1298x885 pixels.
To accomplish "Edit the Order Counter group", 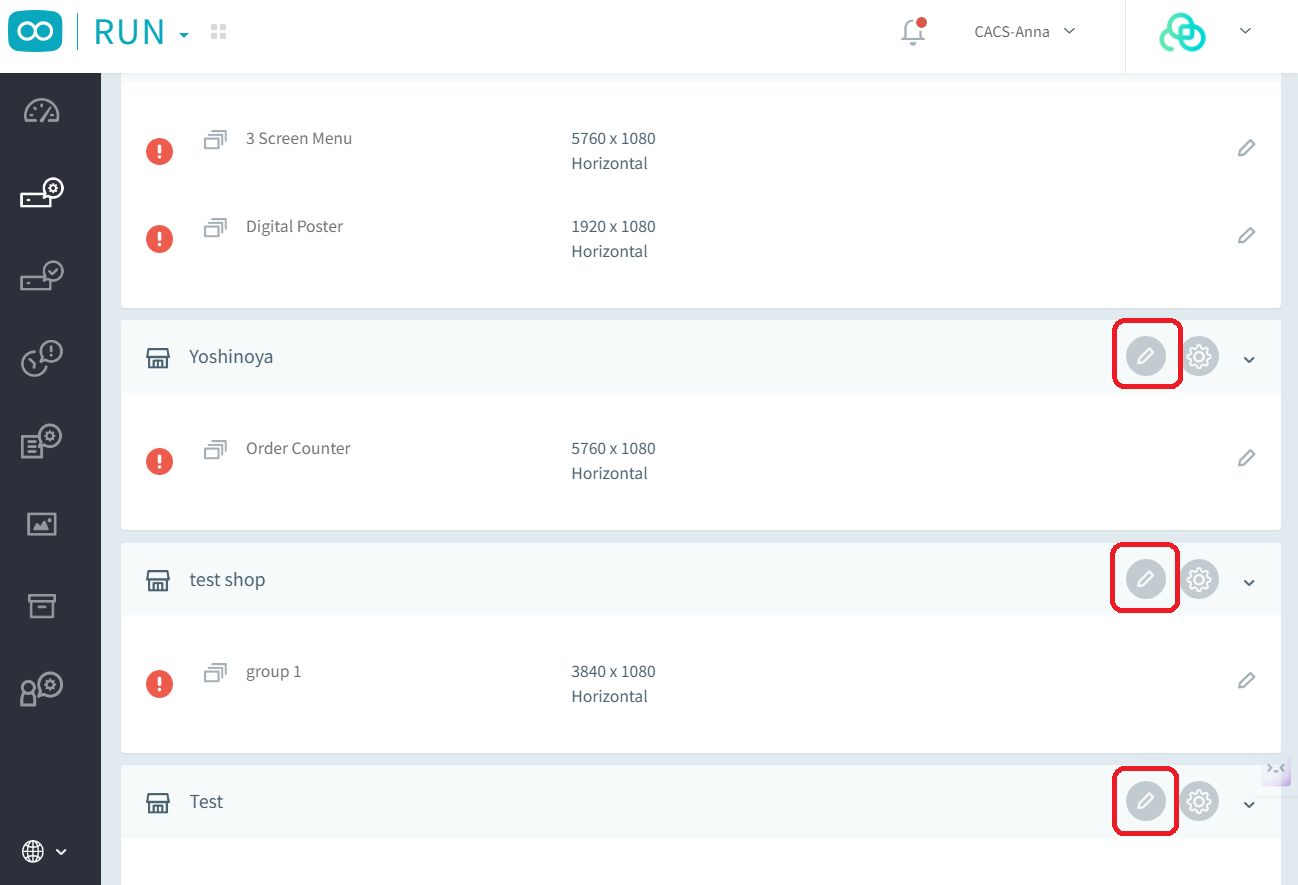I will click(x=1246, y=458).
